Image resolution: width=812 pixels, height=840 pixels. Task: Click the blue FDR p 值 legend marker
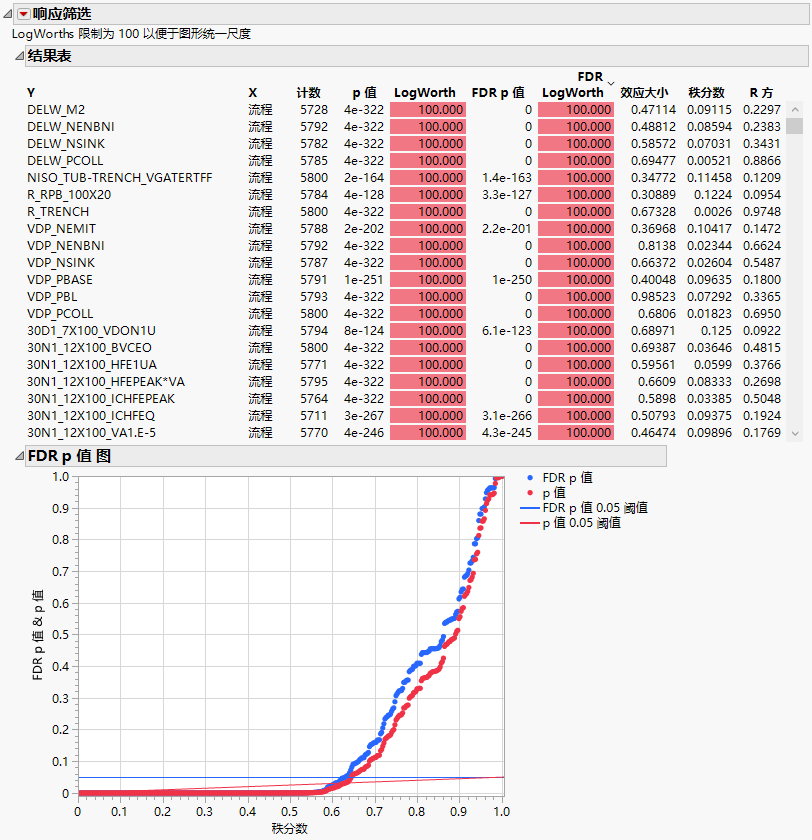coord(530,478)
